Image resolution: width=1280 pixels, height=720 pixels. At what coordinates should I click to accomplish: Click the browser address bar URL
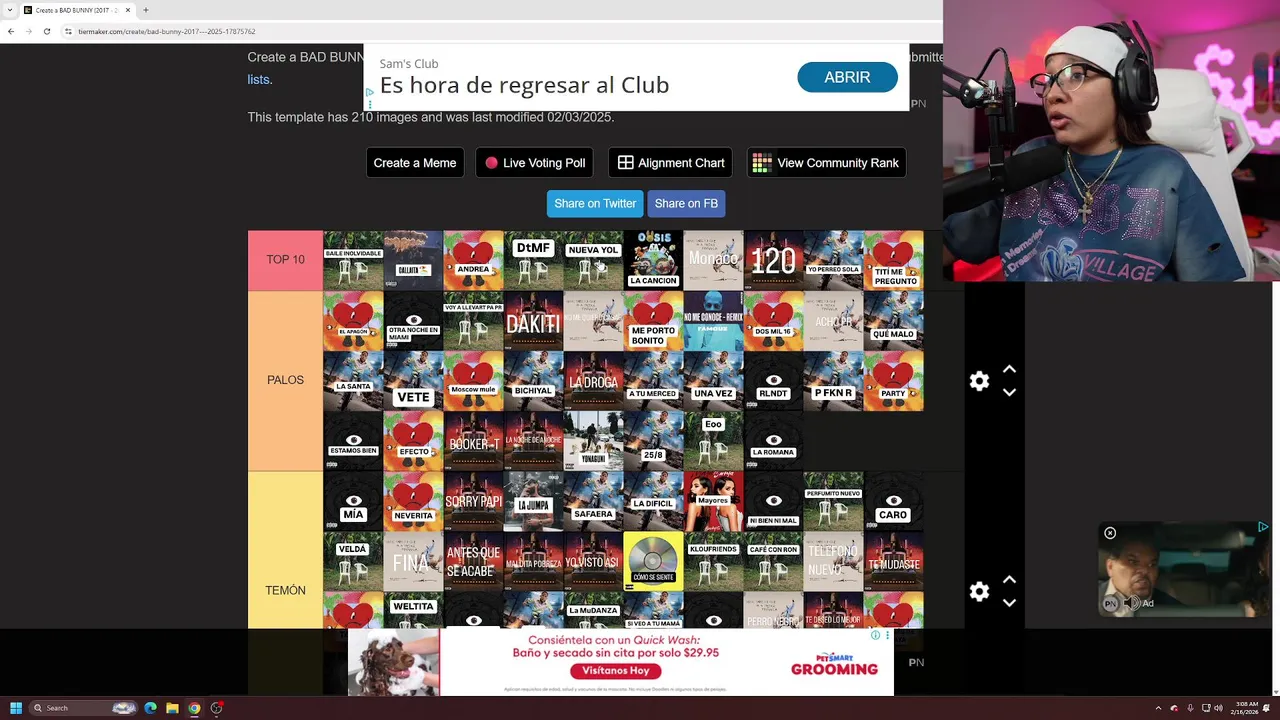pos(167,31)
